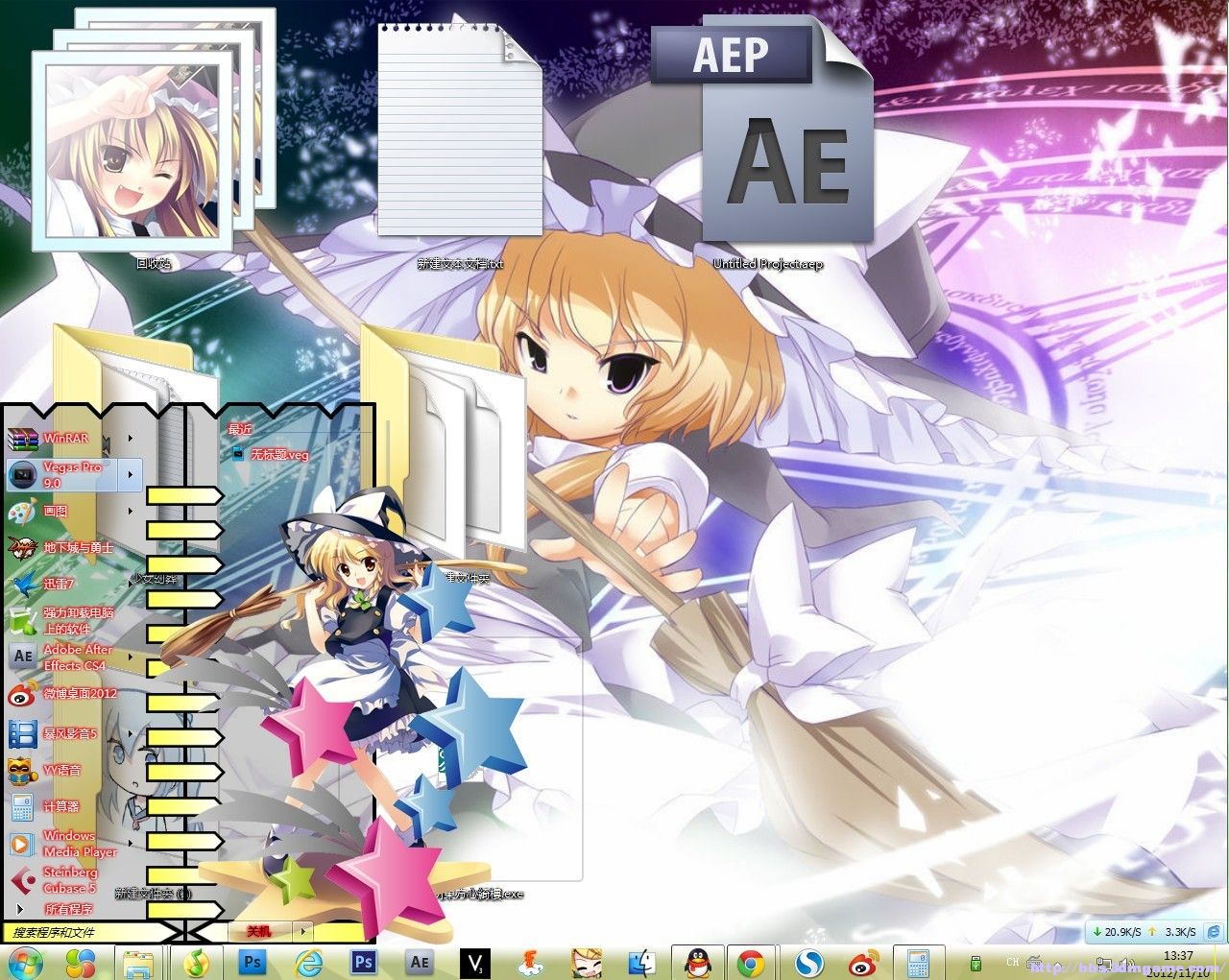Viewport: 1229px width, 980px height.
Task: Click the 搜索程序和文件 search box
Action: (x=86, y=932)
